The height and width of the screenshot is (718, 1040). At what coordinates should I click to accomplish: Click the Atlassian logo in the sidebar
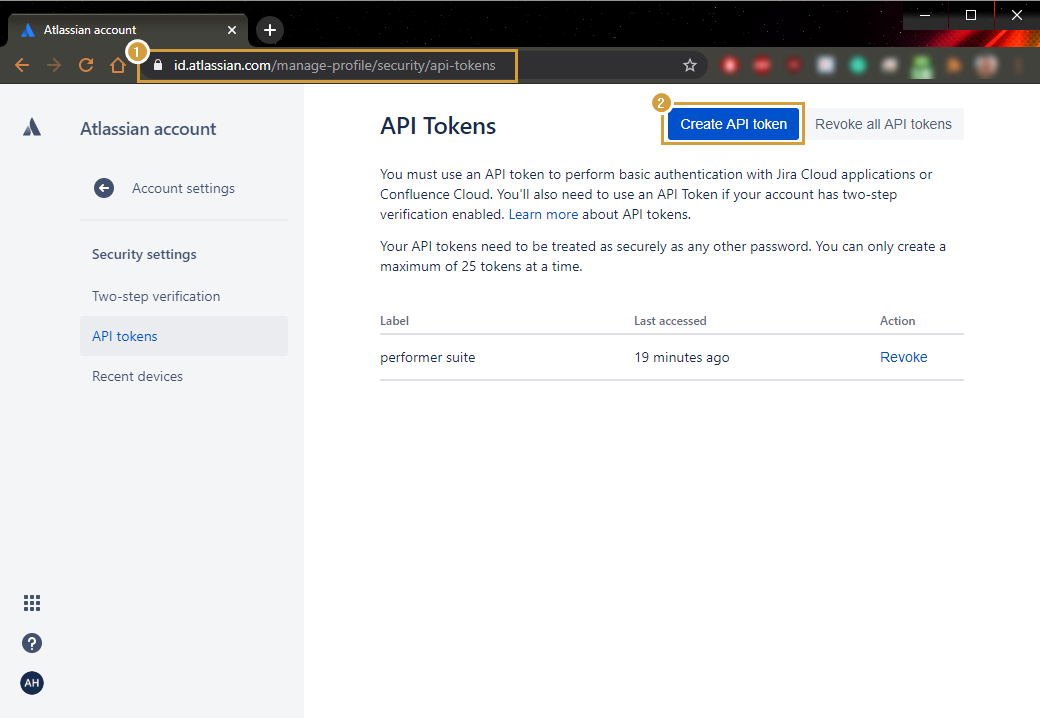32,127
